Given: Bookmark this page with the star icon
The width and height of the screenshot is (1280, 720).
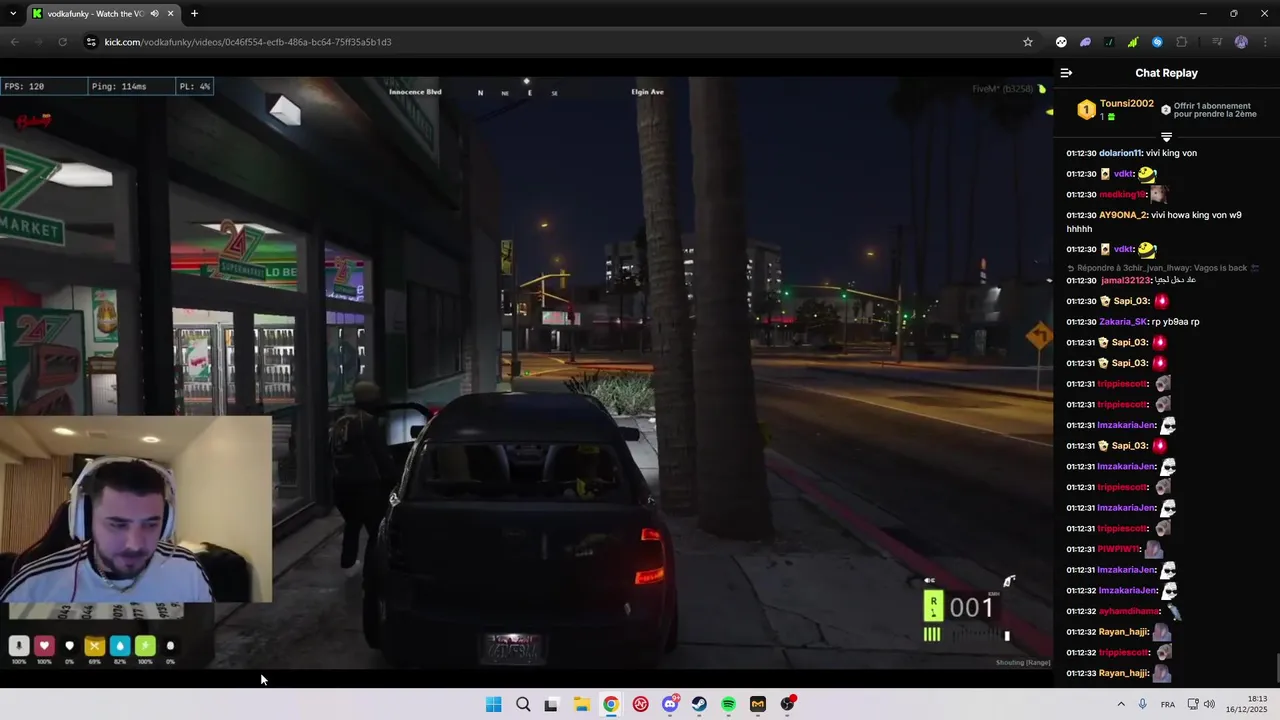Looking at the screenshot, I should pos(1027,42).
